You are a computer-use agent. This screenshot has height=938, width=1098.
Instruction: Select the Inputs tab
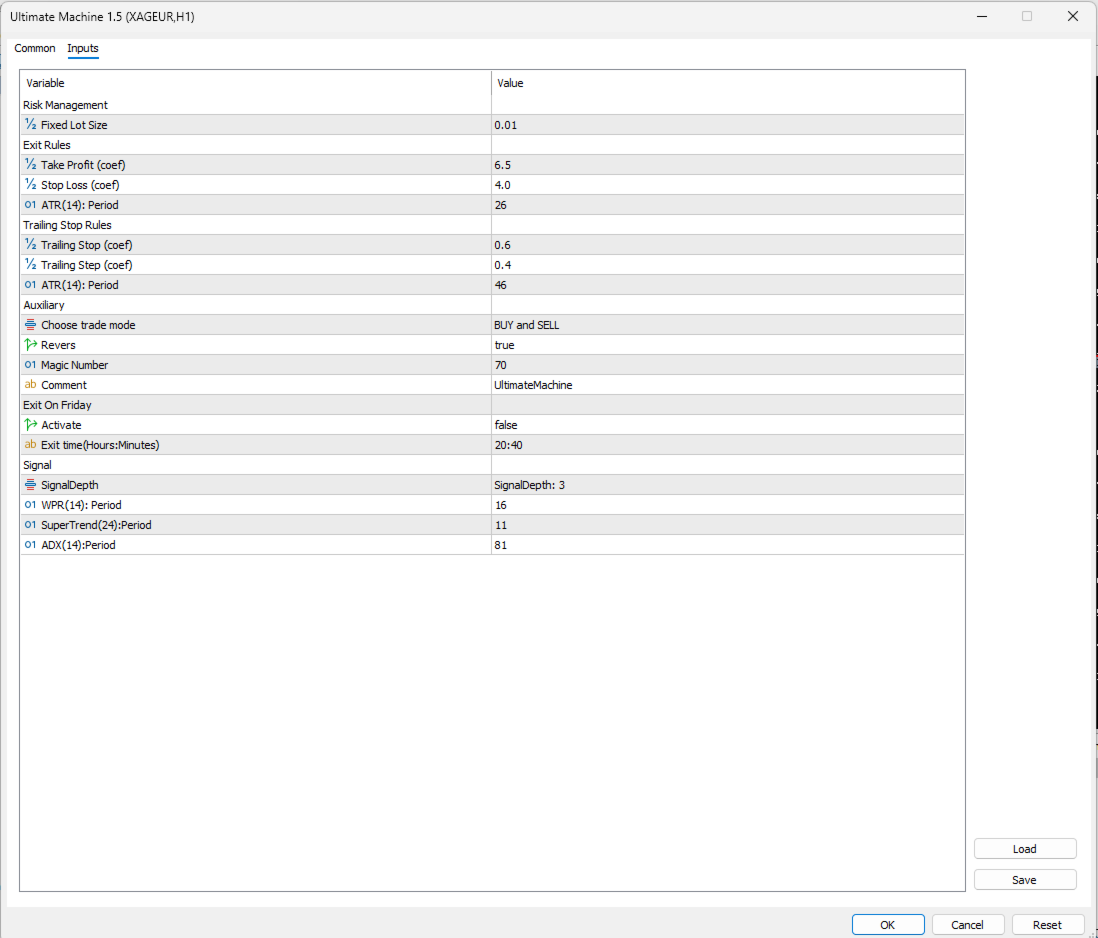tap(83, 48)
